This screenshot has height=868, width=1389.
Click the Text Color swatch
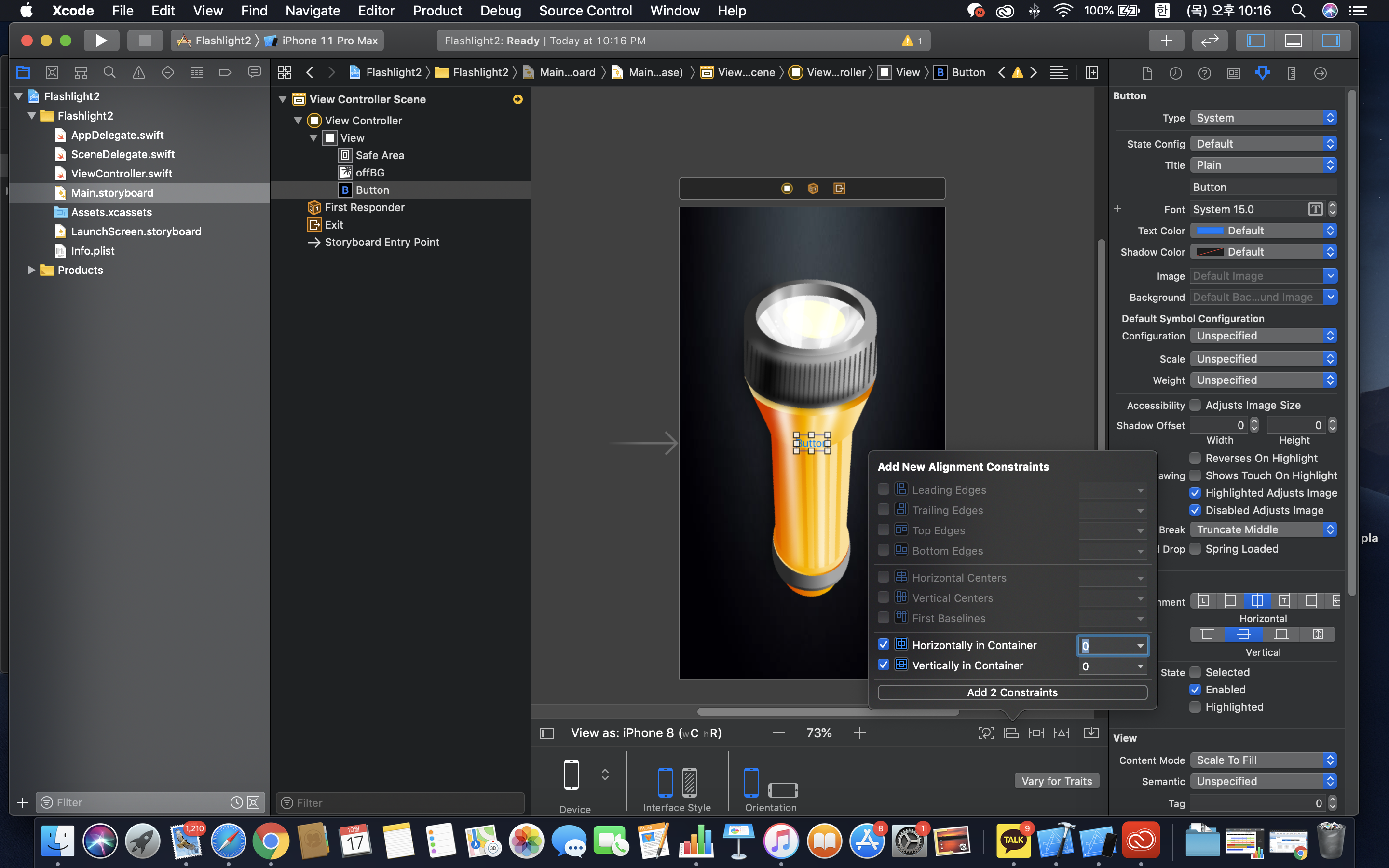[x=1210, y=231]
